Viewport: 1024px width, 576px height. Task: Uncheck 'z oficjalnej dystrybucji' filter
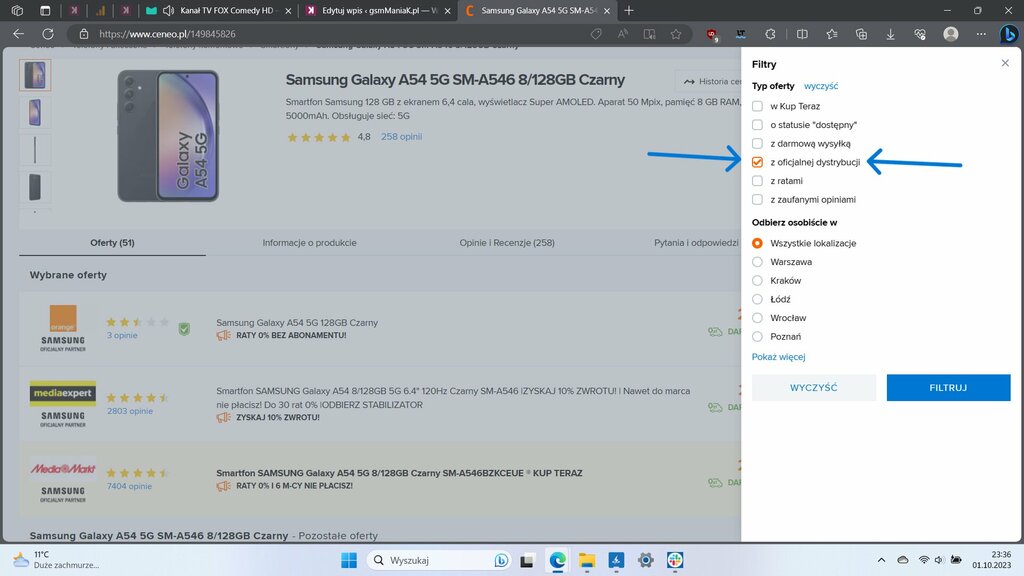757,162
